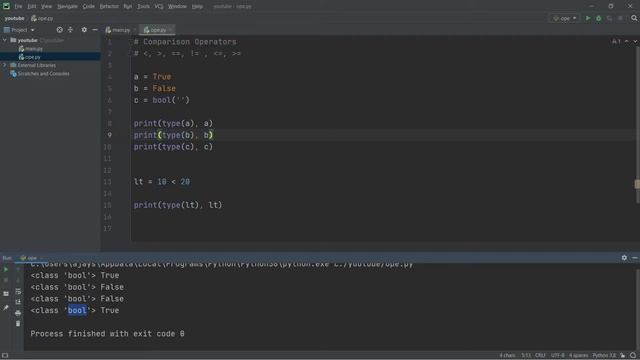Click the PyCharm application logo icon
Screen dimensions: 640x360
click(6, 6)
